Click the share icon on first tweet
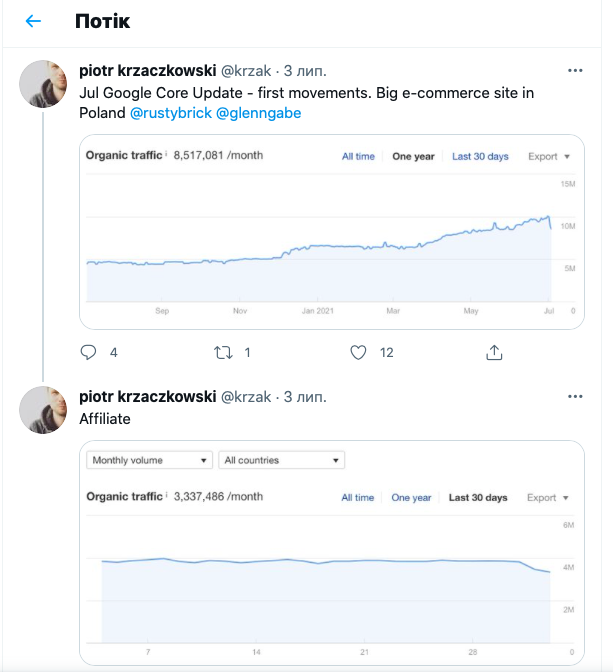The width and height of the screenshot is (613, 672). 494,352
